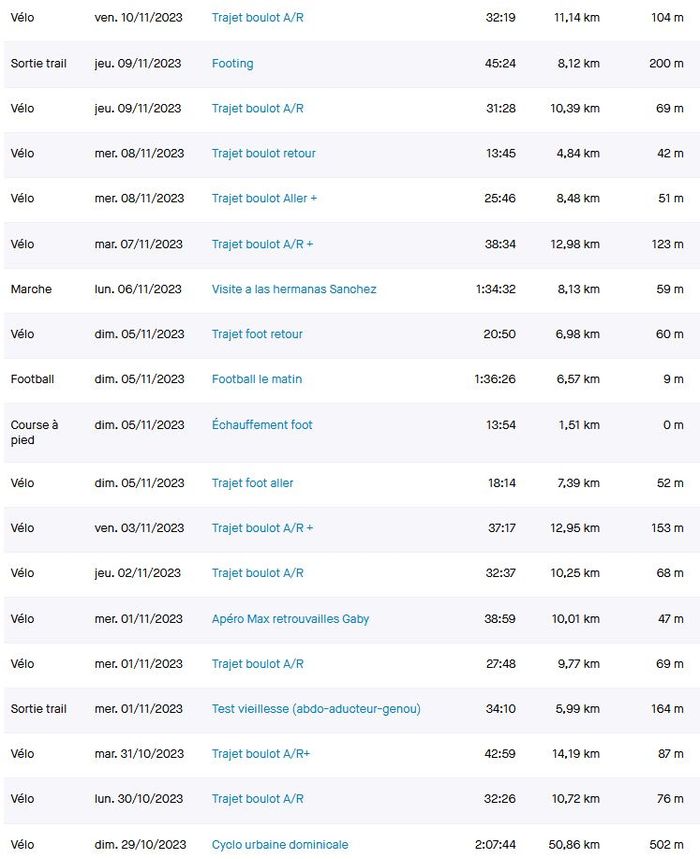
Task: Click the 50,86 km distance cell
Action: coord(575,845)
